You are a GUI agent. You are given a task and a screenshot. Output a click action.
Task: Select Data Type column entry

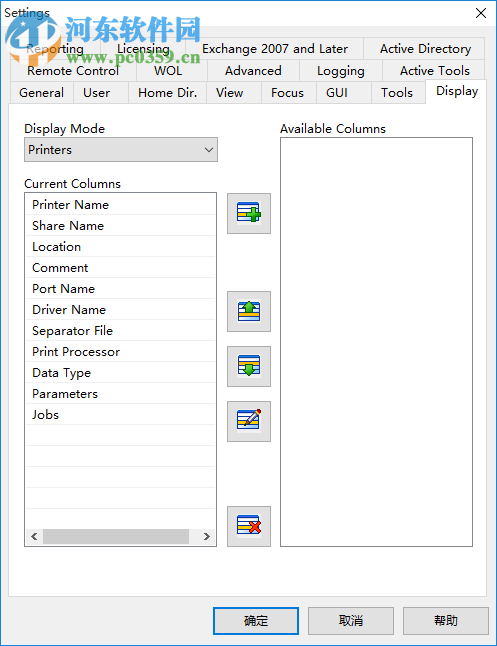tap(121, 372)
